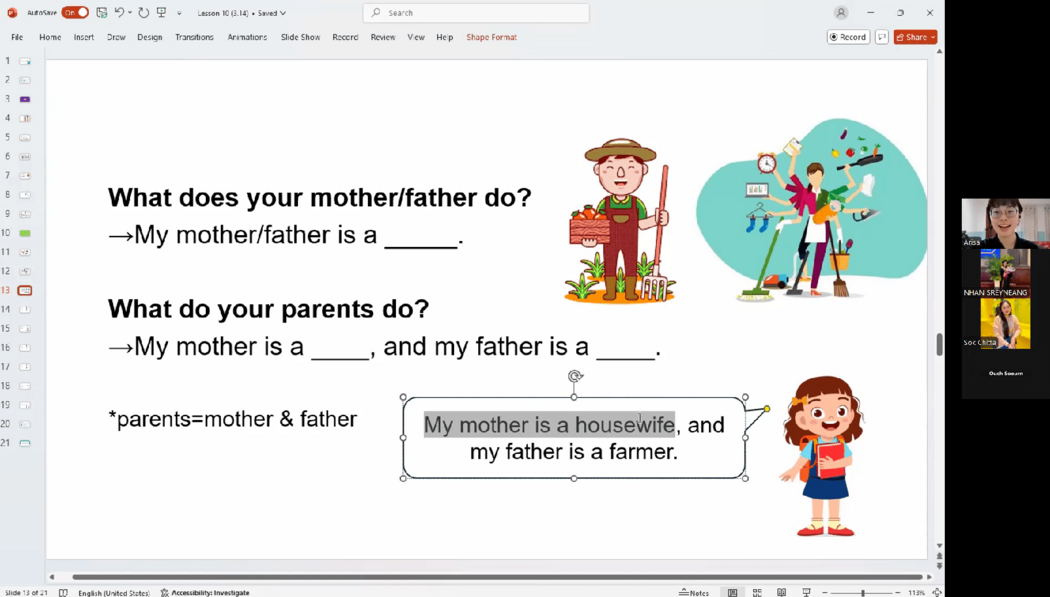Start presentation from beginning icon
The height and width of the screenshot is (597, 1050).
coord(162,13)
